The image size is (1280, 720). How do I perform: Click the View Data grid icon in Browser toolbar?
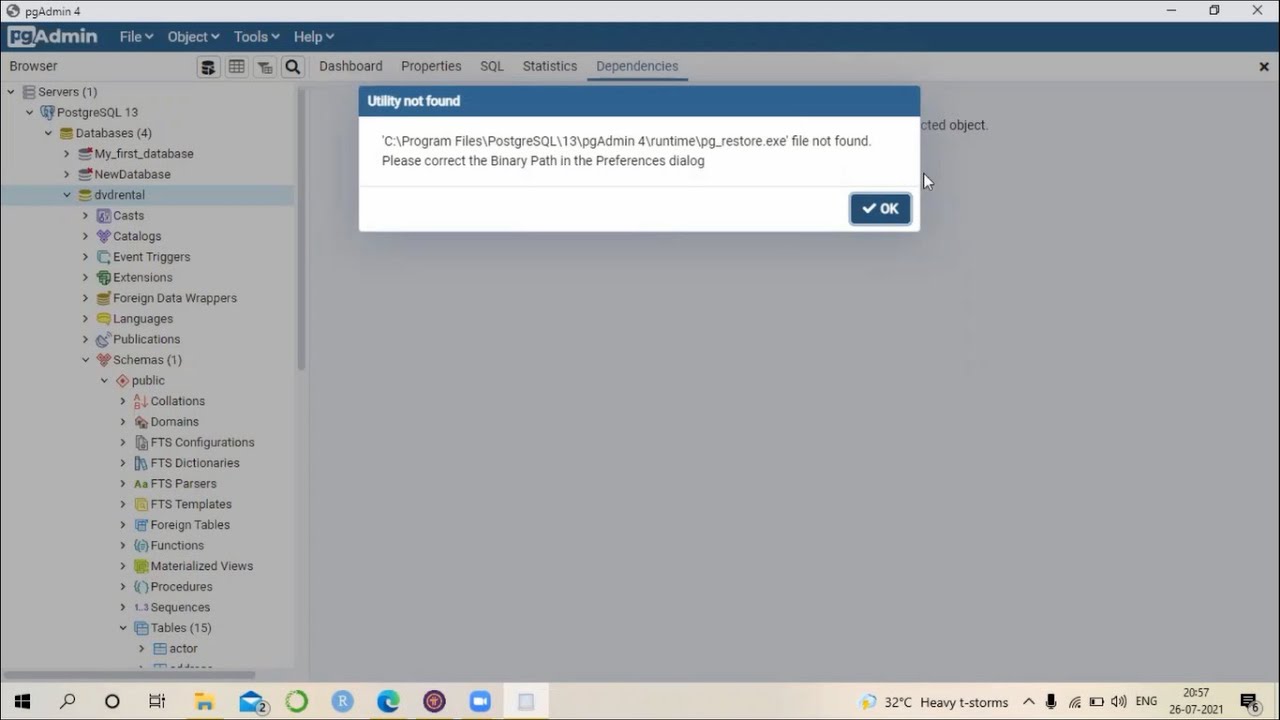pyautogui.click(x=236, y=67)
